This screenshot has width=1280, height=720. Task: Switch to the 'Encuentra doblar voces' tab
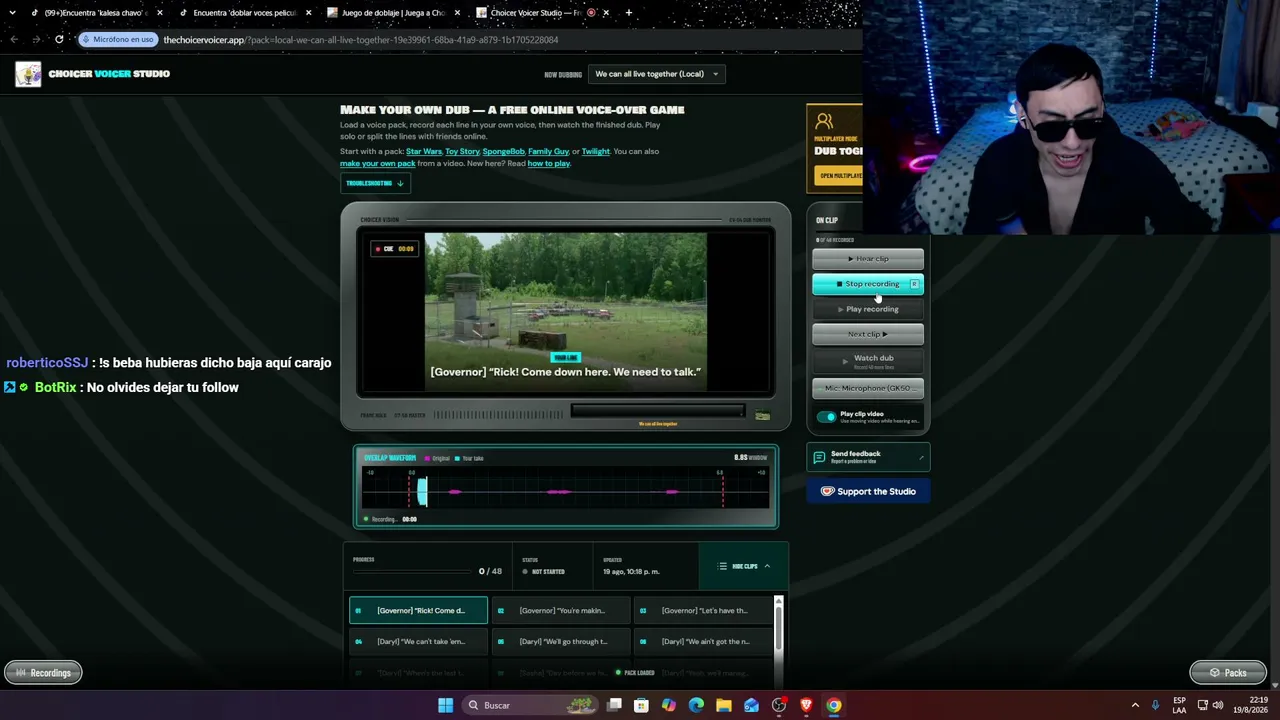[245, 13]
